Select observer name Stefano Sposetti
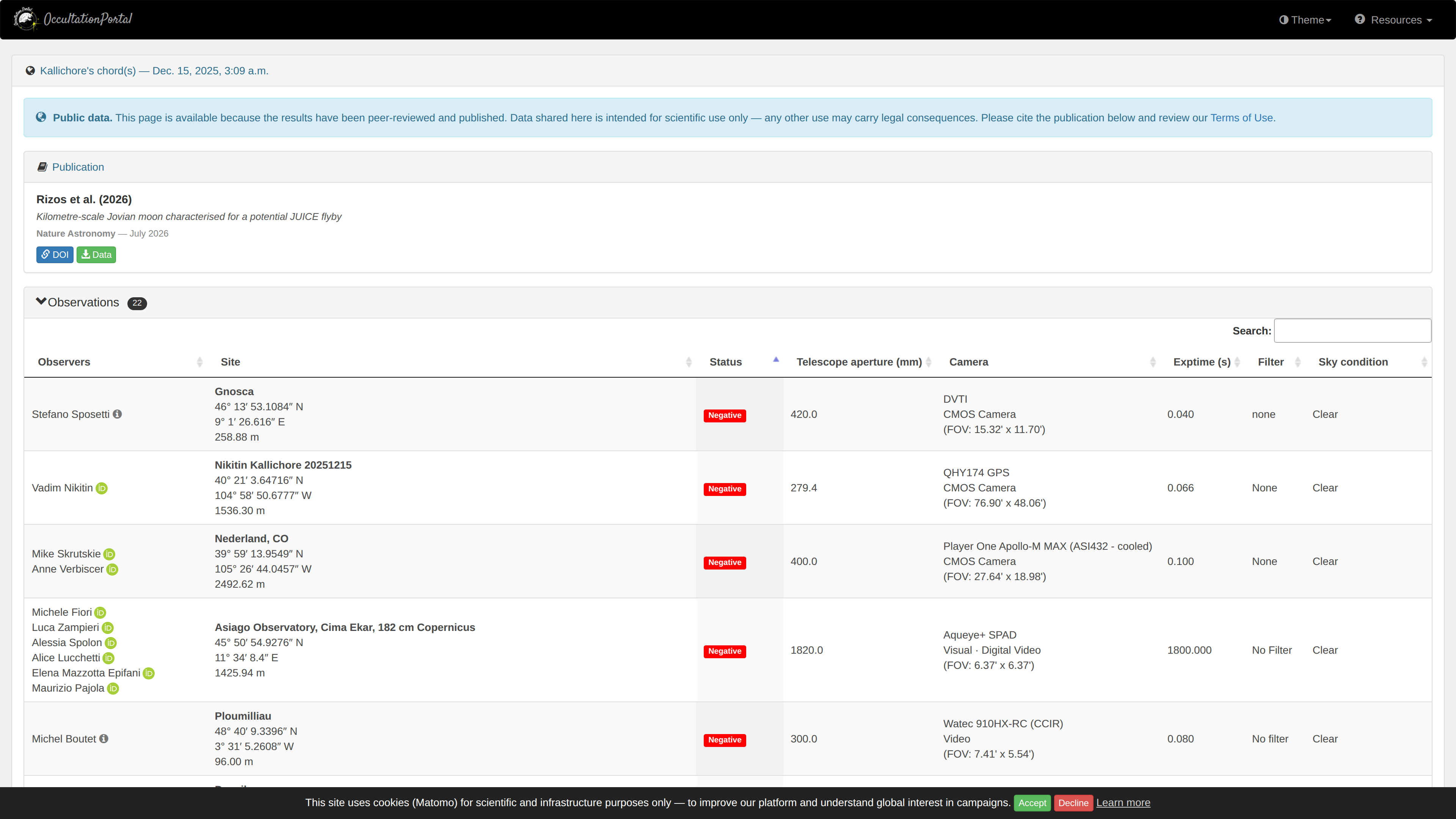The height and width of the screenshot is (819, 1456). pyautogui.click(x=71, y=414)
